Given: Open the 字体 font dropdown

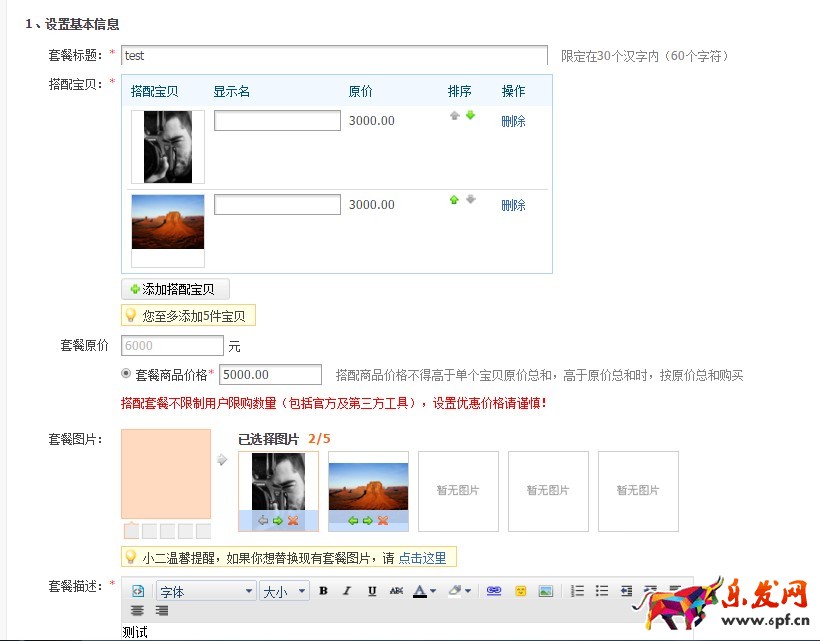Looking at the screenshot, I should [x=204, y=591].
